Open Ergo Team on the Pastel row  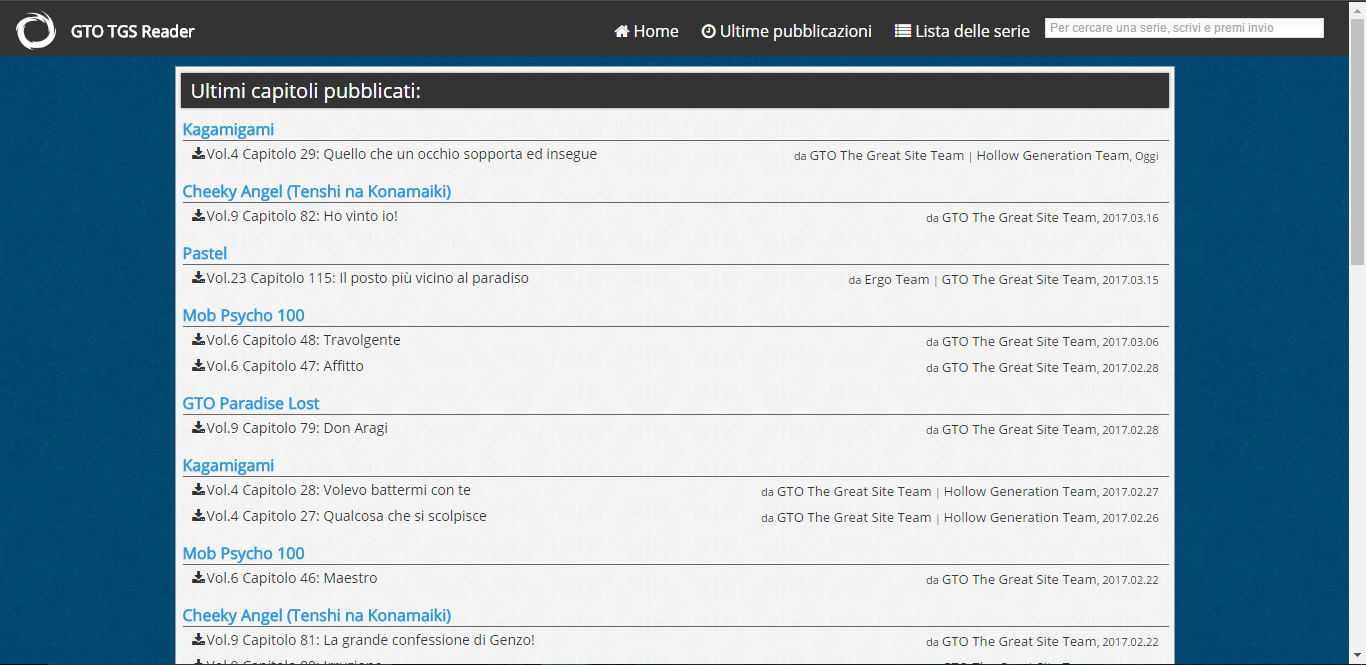(897, 279)
